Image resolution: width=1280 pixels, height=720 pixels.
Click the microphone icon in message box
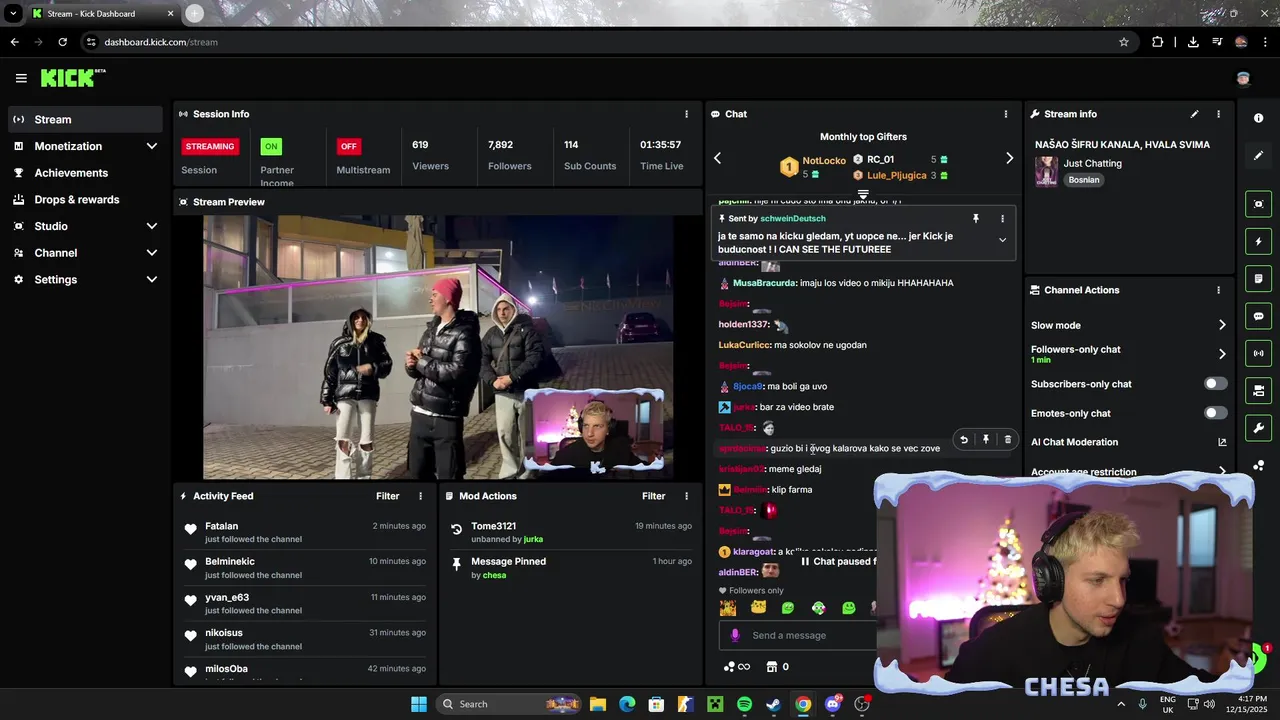point(735,635)
